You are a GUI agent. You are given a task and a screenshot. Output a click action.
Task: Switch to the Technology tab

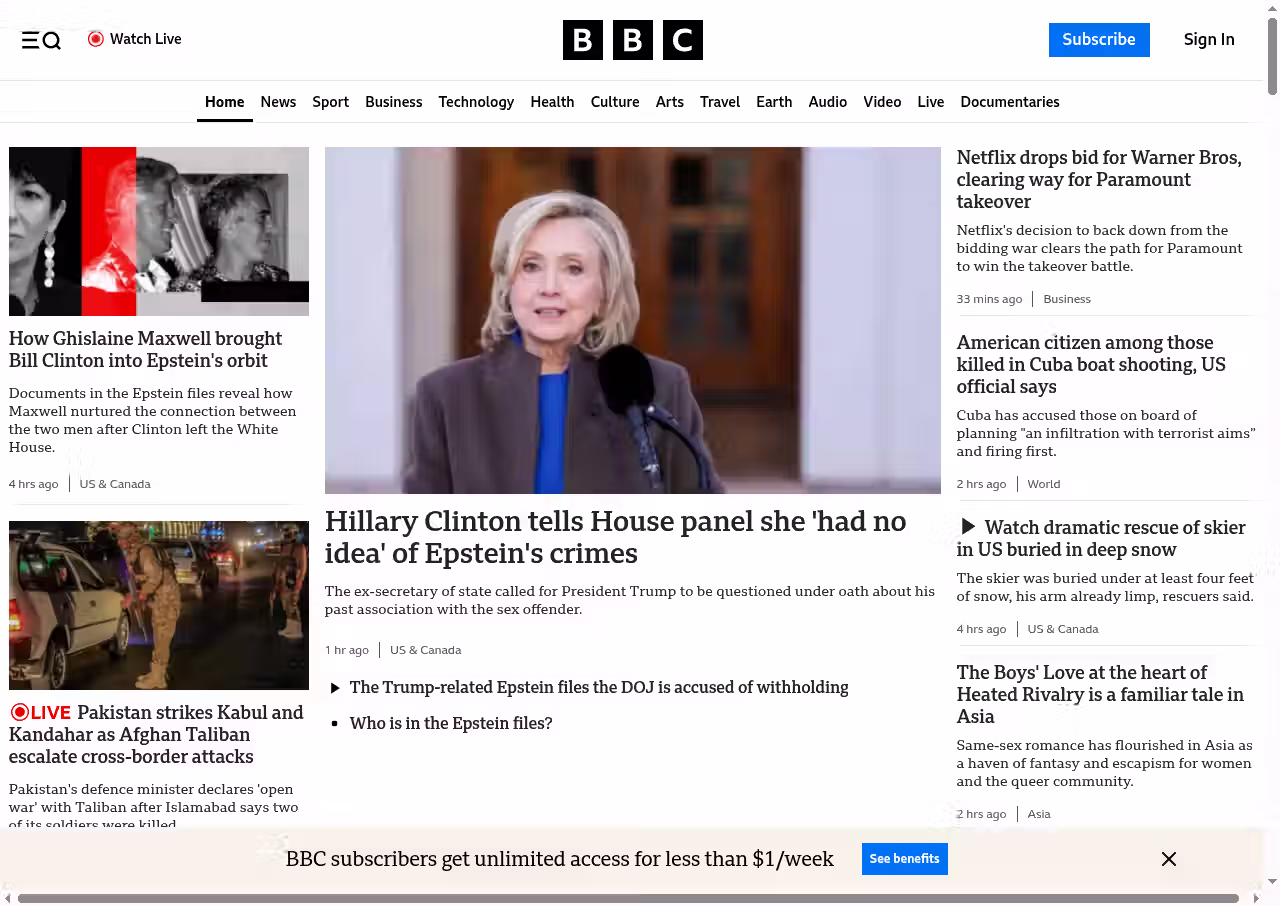476,102
